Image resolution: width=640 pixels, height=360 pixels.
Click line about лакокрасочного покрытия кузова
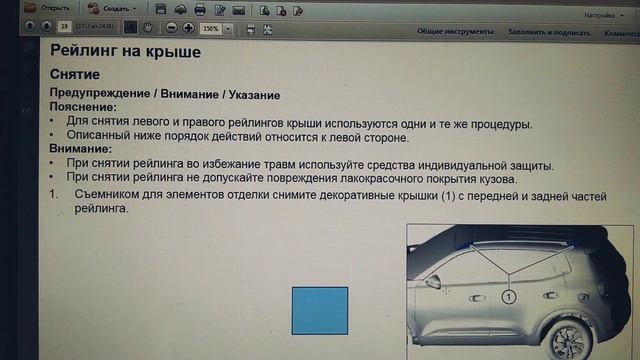292,178
